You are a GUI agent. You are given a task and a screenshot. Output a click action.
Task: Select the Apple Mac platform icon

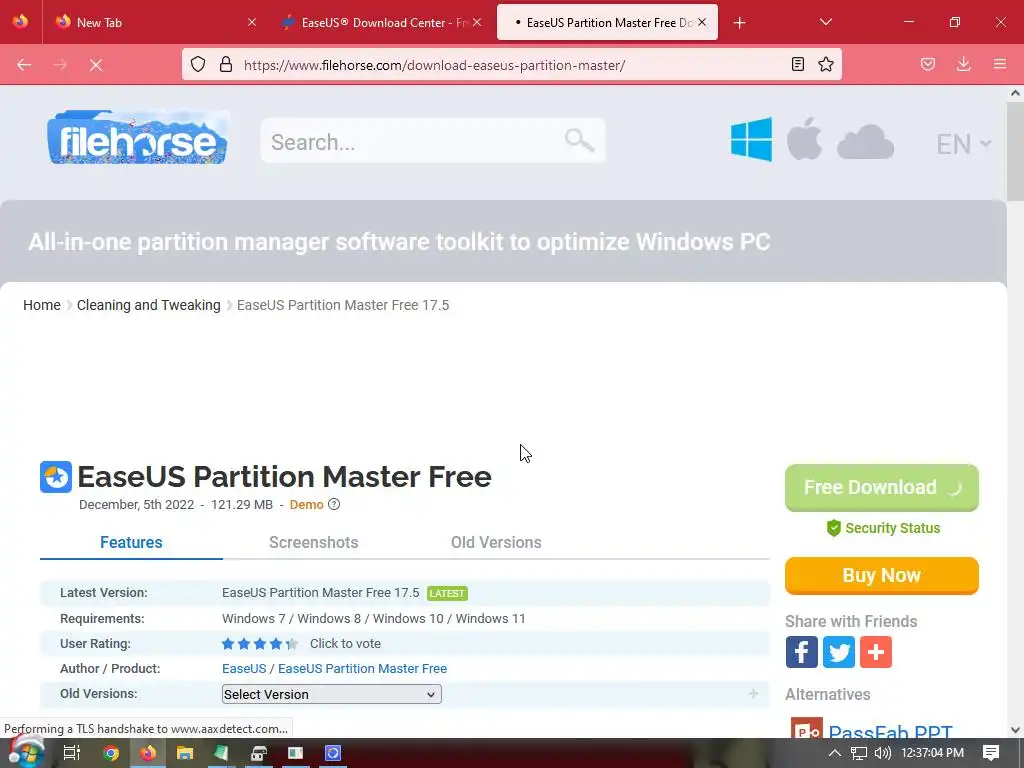[804, 138]
